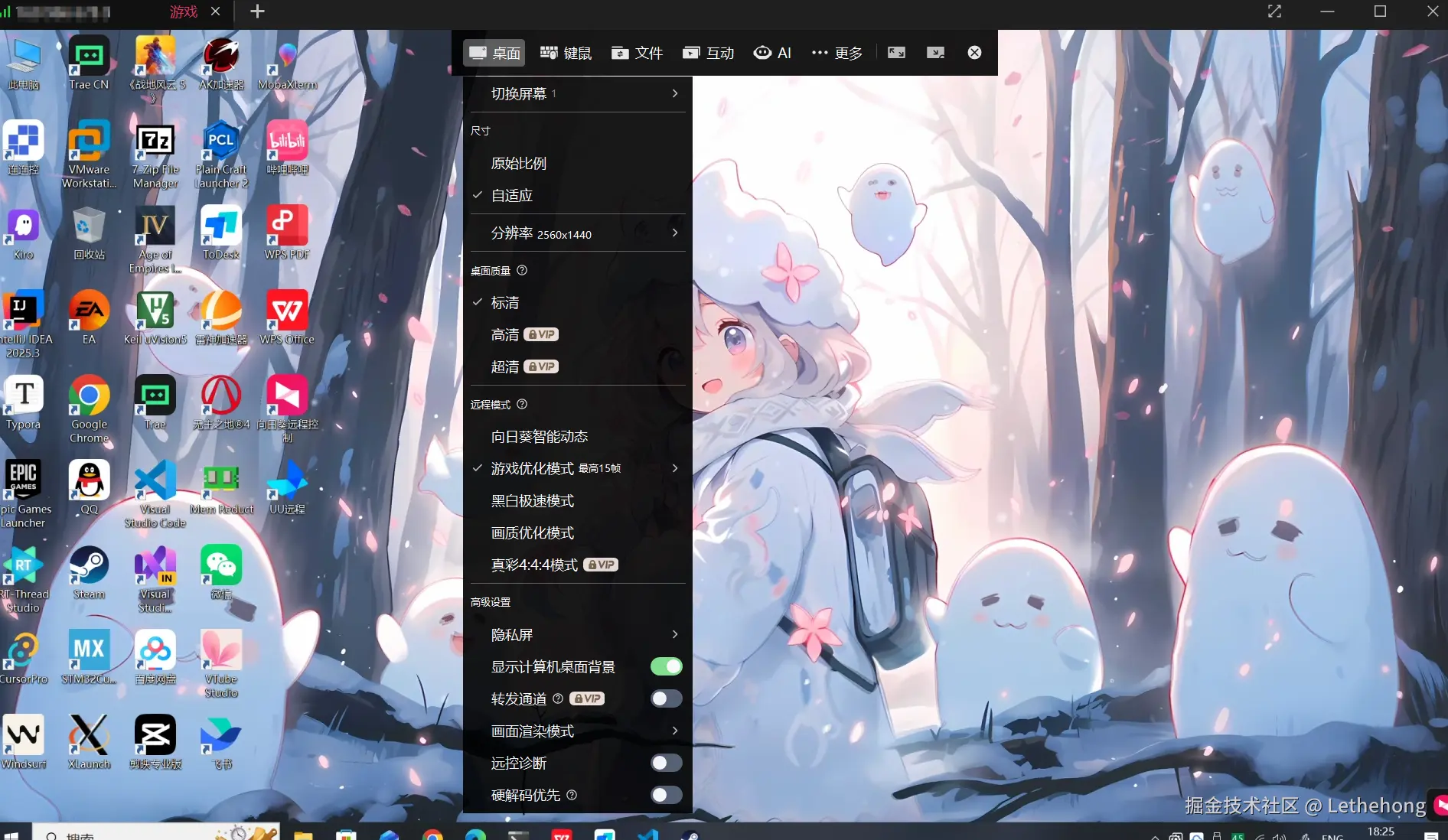
Task: Select the Typora desktop icon
Action: [x=23, y=402]
